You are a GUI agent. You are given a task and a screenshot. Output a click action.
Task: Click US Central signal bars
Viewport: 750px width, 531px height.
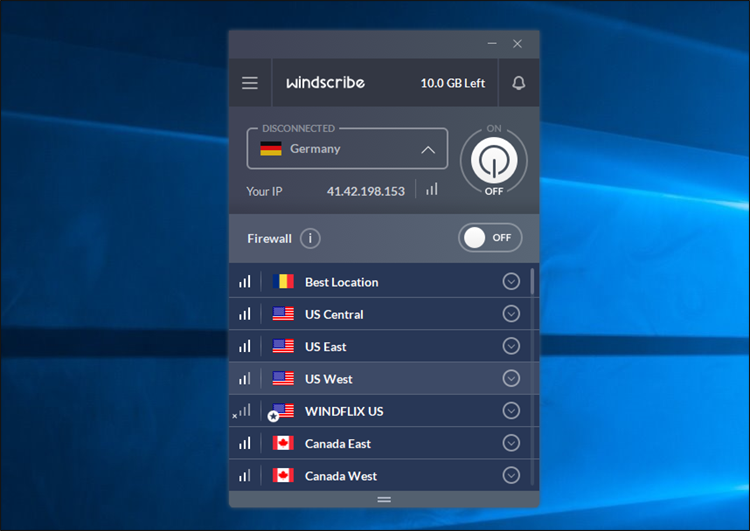click(244, 314)
